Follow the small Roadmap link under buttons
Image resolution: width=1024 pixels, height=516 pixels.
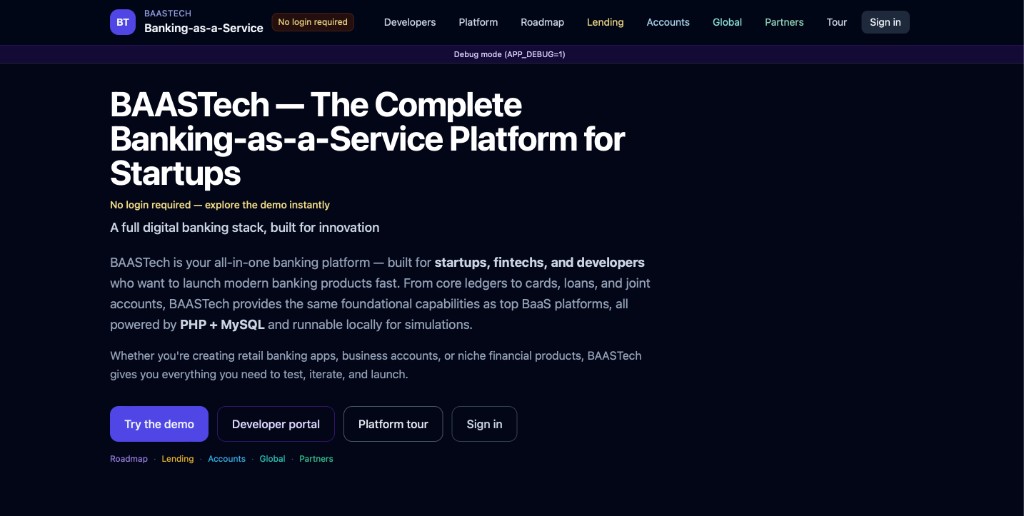pos(129,459)
